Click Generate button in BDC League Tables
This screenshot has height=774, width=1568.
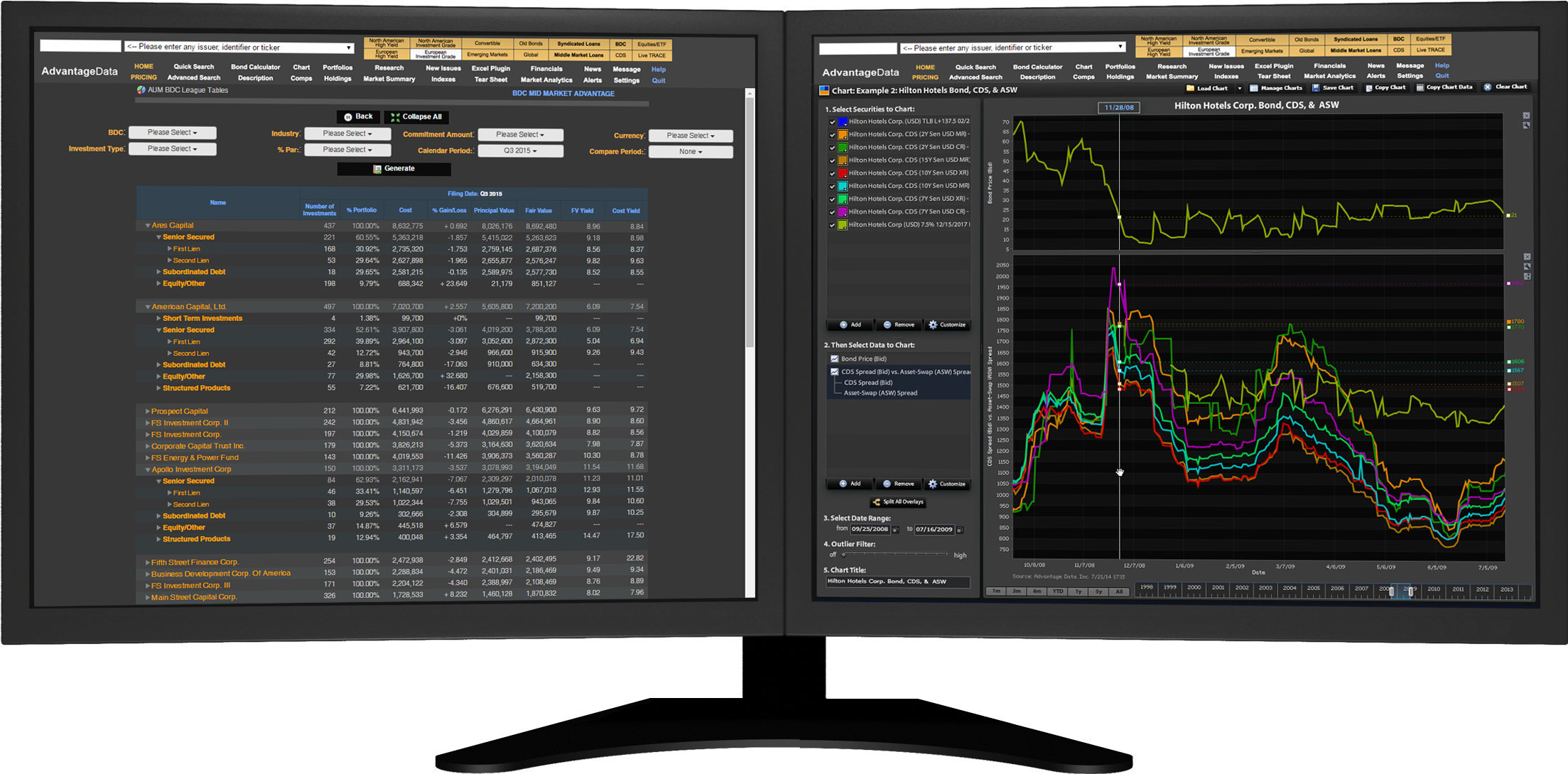tap(394, 168)
